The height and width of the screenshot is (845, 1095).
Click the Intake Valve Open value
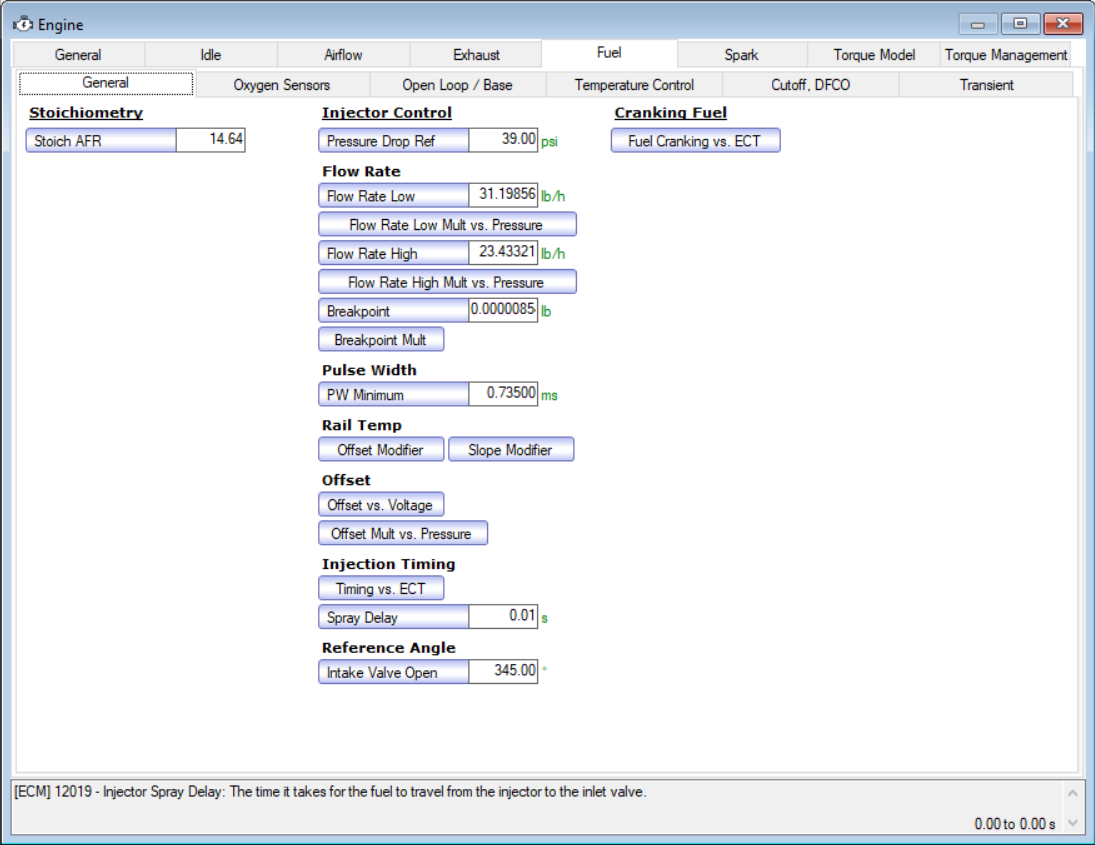(503, 672)
